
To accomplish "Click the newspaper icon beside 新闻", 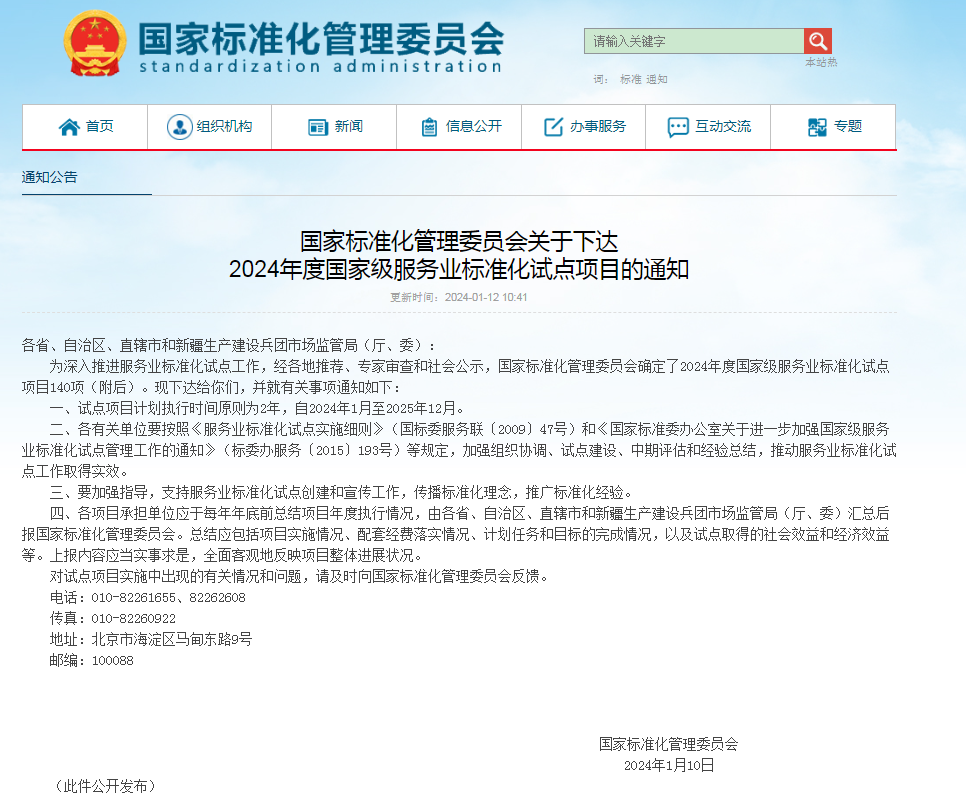I will click(318, 127).
